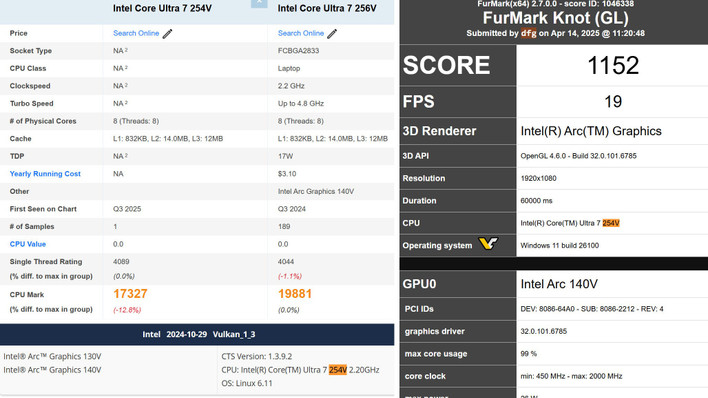The height and width of the screenshot is (398, 708).
Task: Click the FurMark Knot (GL) title
Action: [x=555, y=18]
